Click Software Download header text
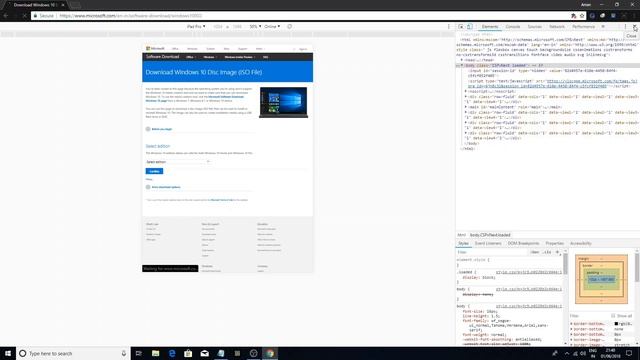640x360 pixels. click(162, 57)
